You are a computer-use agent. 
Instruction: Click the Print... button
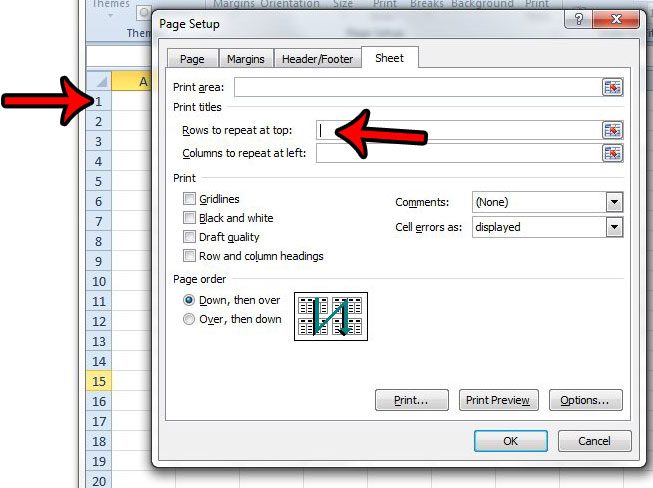(411, 400)
